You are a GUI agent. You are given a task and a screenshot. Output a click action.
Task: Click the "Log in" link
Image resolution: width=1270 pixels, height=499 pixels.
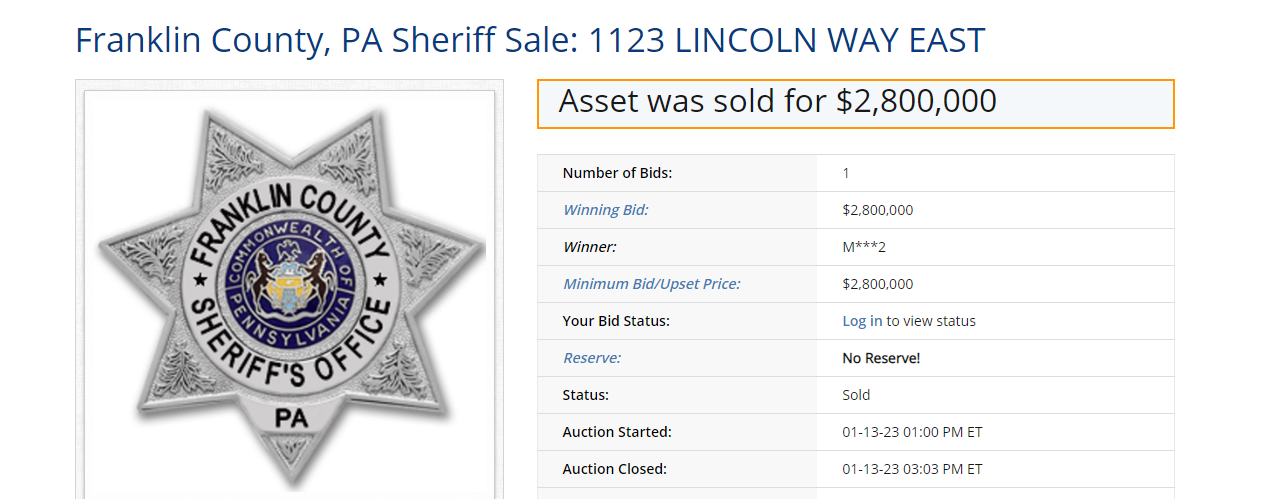click(x=862, y=321)
